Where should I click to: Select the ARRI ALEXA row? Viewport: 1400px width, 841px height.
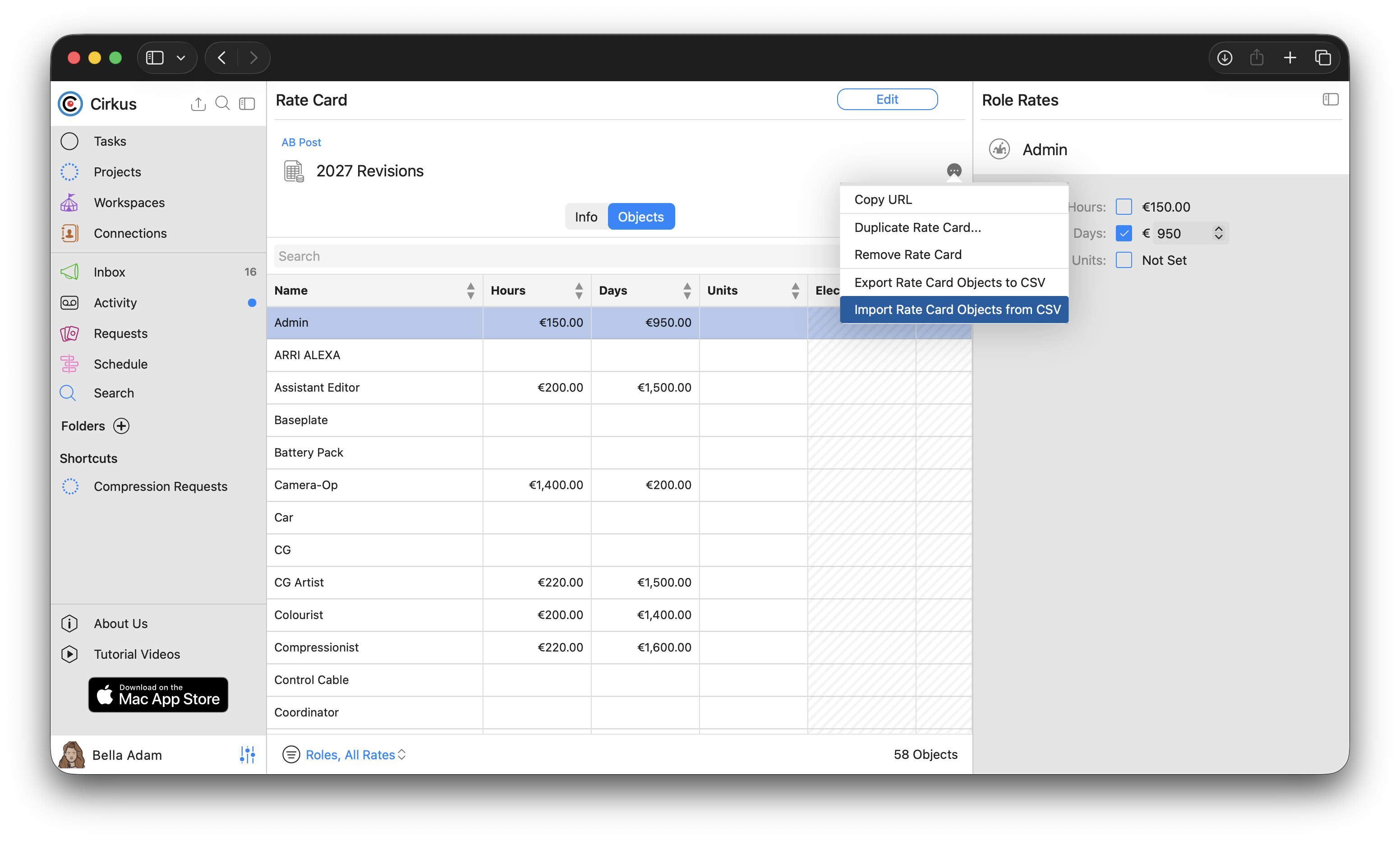point(619,356)
